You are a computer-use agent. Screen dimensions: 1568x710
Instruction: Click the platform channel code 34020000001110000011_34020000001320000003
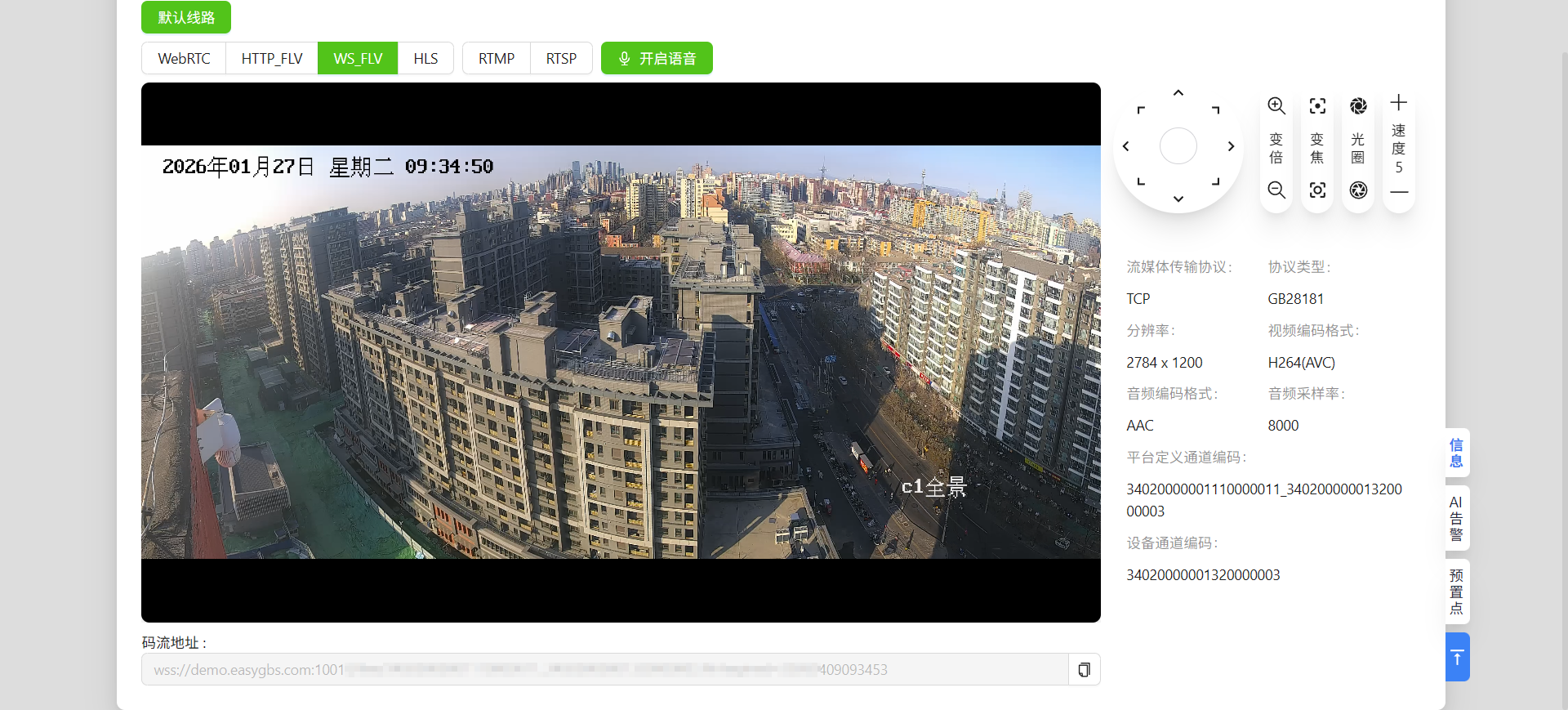(x=1264, y=500)
